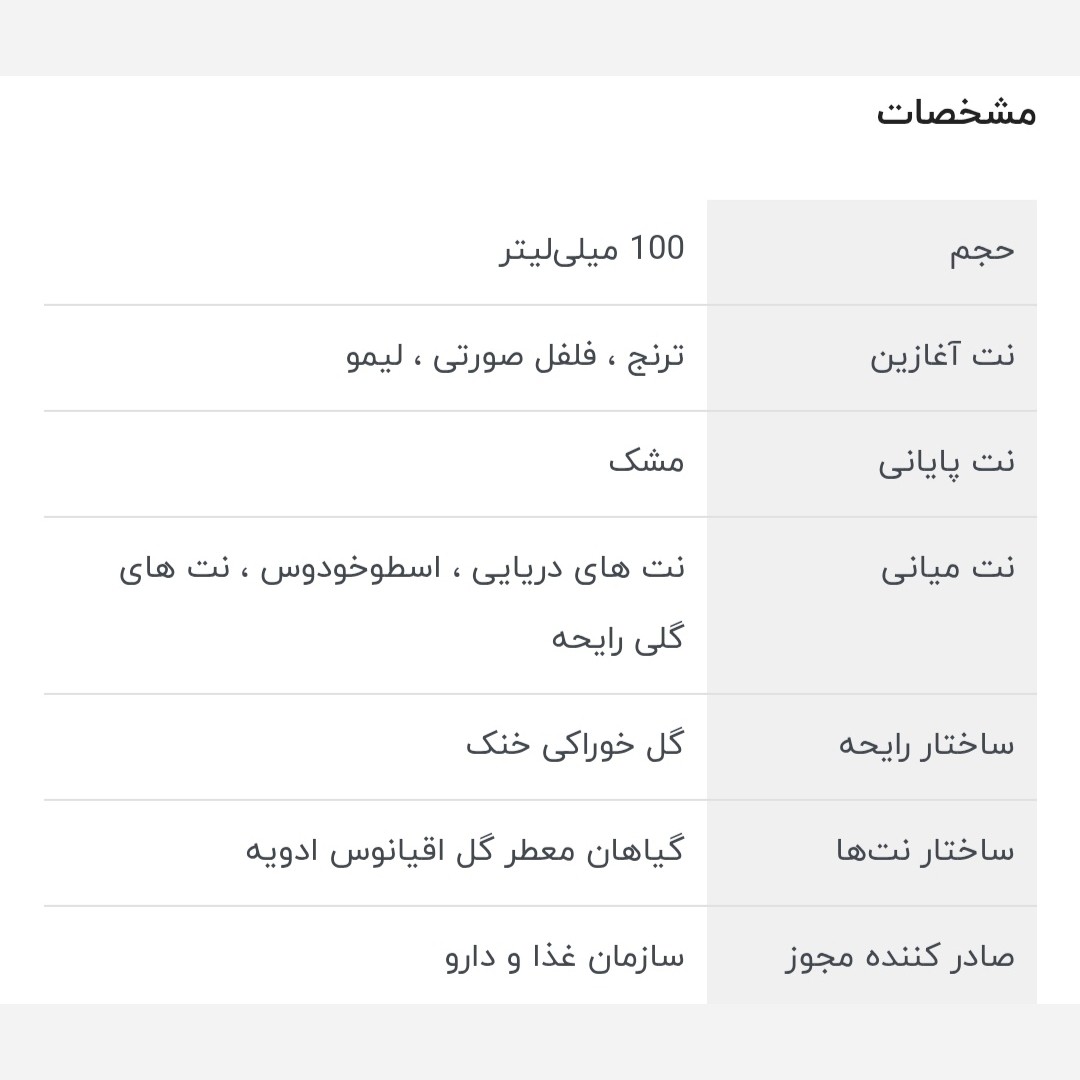Select the ساختار رایحه label

coord(926,745)
